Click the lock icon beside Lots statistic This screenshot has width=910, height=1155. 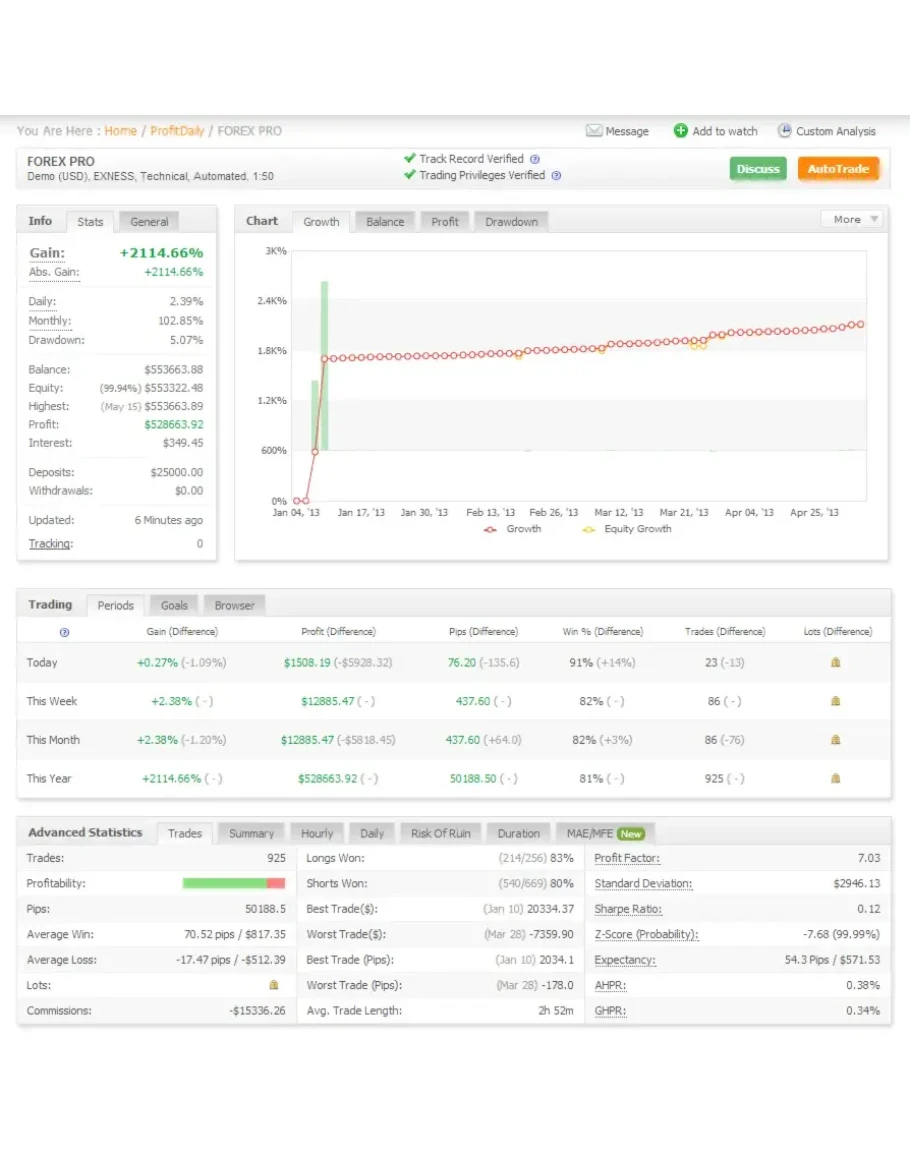click(274, 985)
